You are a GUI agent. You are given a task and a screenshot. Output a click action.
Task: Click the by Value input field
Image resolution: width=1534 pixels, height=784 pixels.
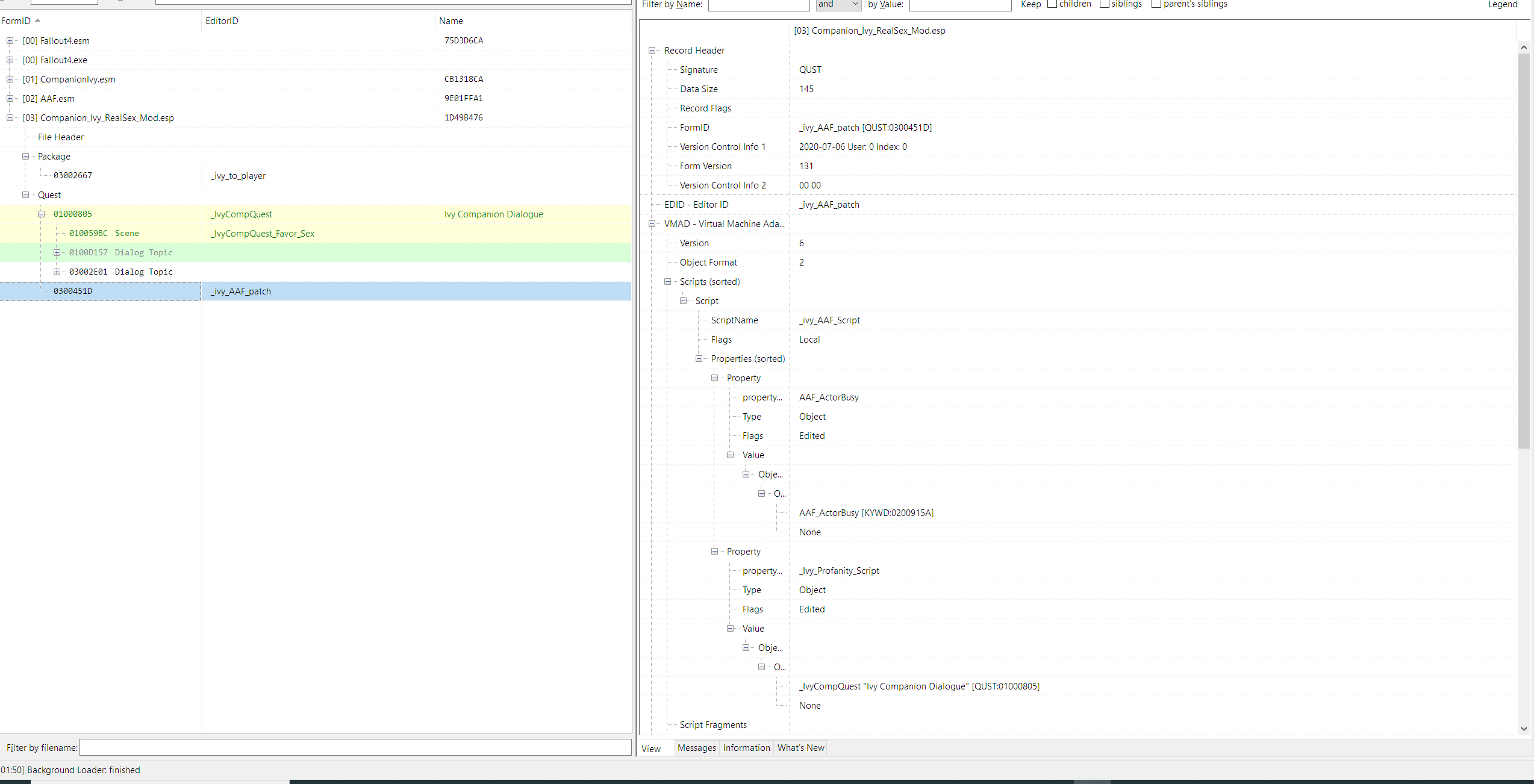coord(960,5)
